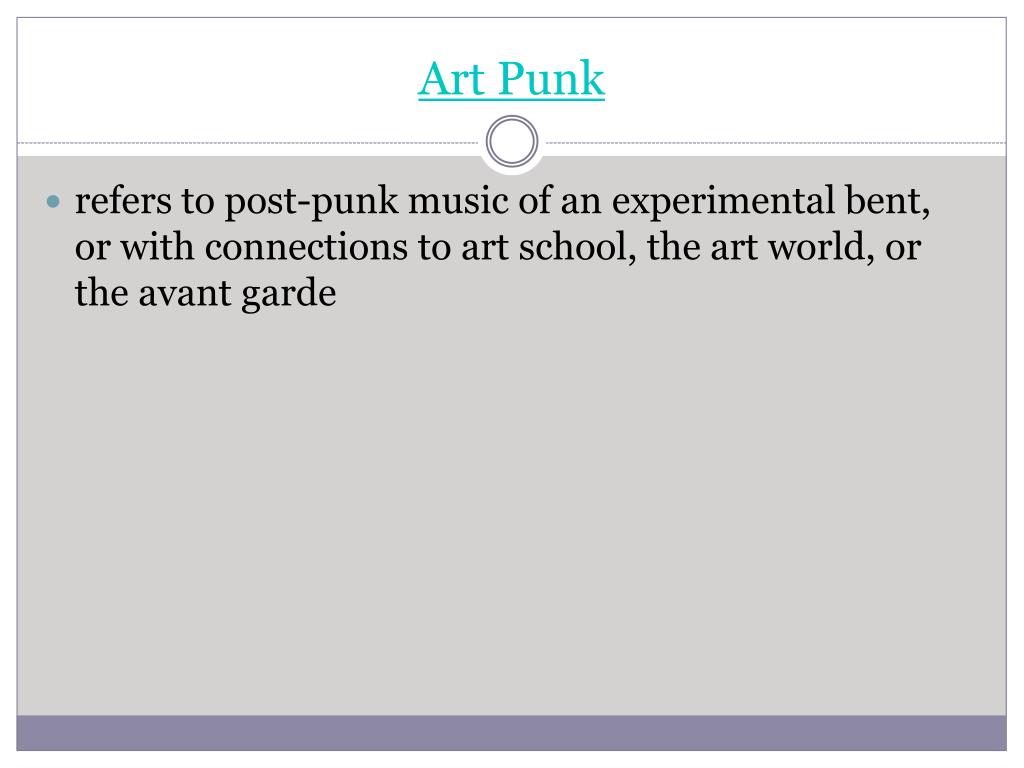
Task: Click the purple footer bar
Action: pyautogui.click(x=511, y=733)
